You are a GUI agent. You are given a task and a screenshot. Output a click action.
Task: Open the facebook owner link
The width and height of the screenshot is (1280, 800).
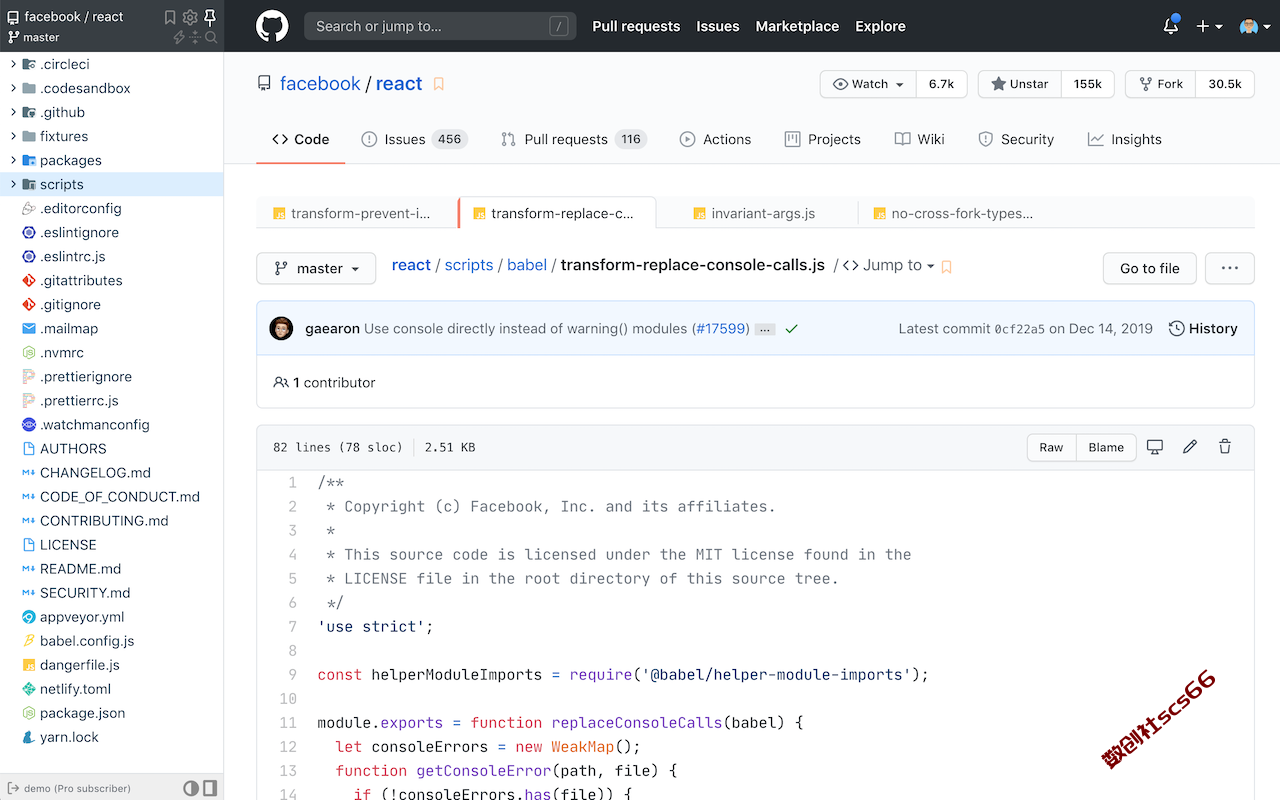(x=320, y=84)
